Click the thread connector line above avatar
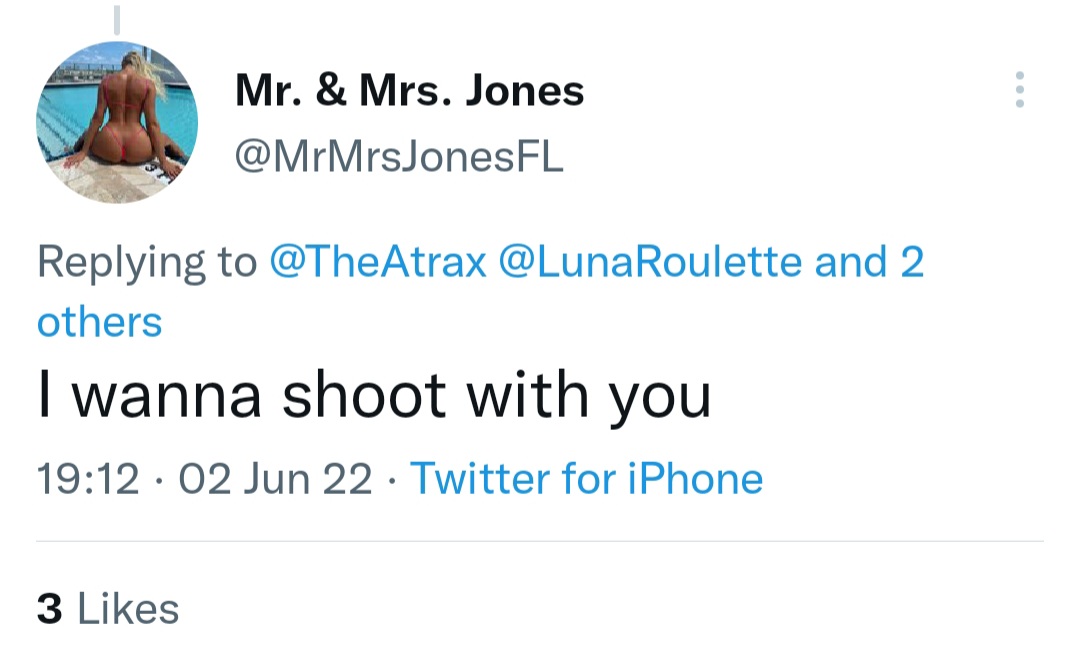1080x656 pixels. tap(117, 18)
